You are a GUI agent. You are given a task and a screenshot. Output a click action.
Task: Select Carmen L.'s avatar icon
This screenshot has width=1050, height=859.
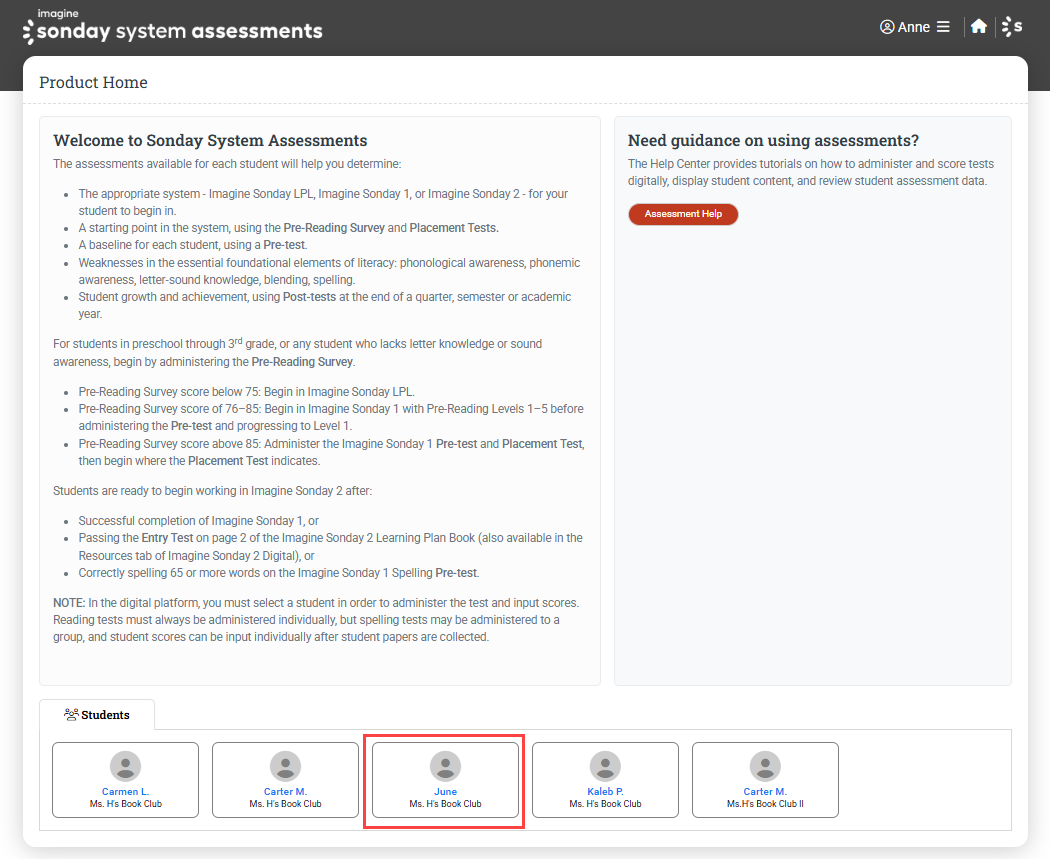tap(125, 767)
